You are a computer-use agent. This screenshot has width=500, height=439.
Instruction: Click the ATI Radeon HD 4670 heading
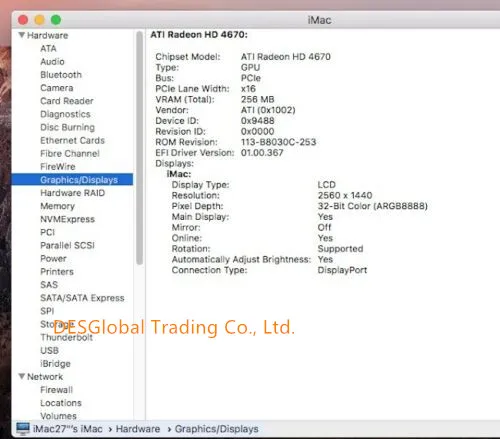(x=199, y=35)
